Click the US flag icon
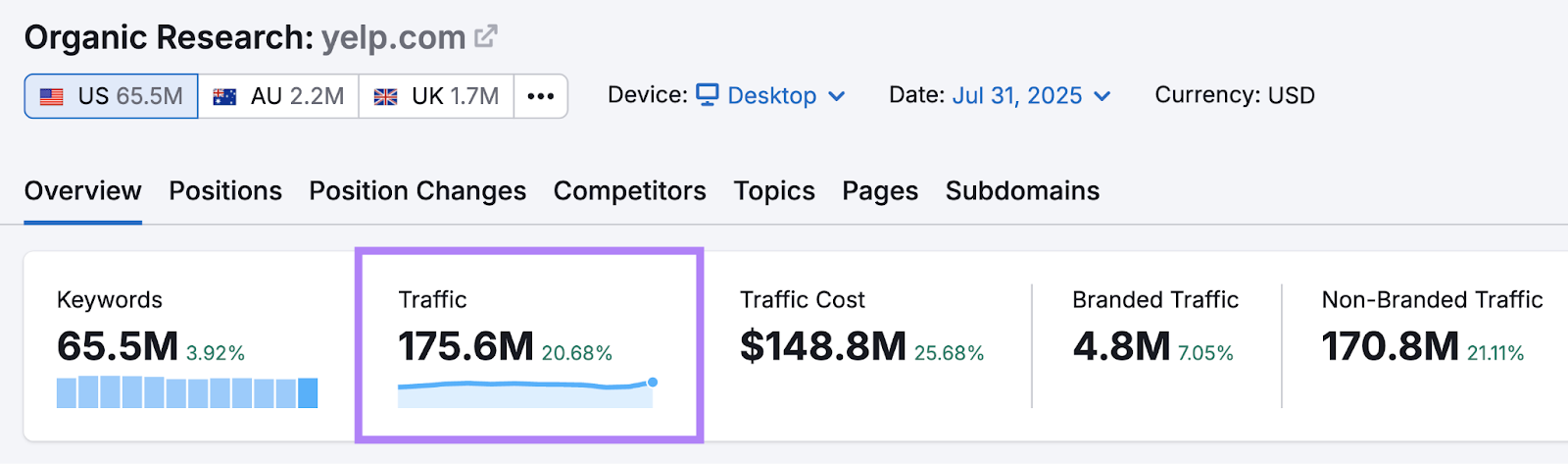 pyautogui.click(x=52, y=97)
